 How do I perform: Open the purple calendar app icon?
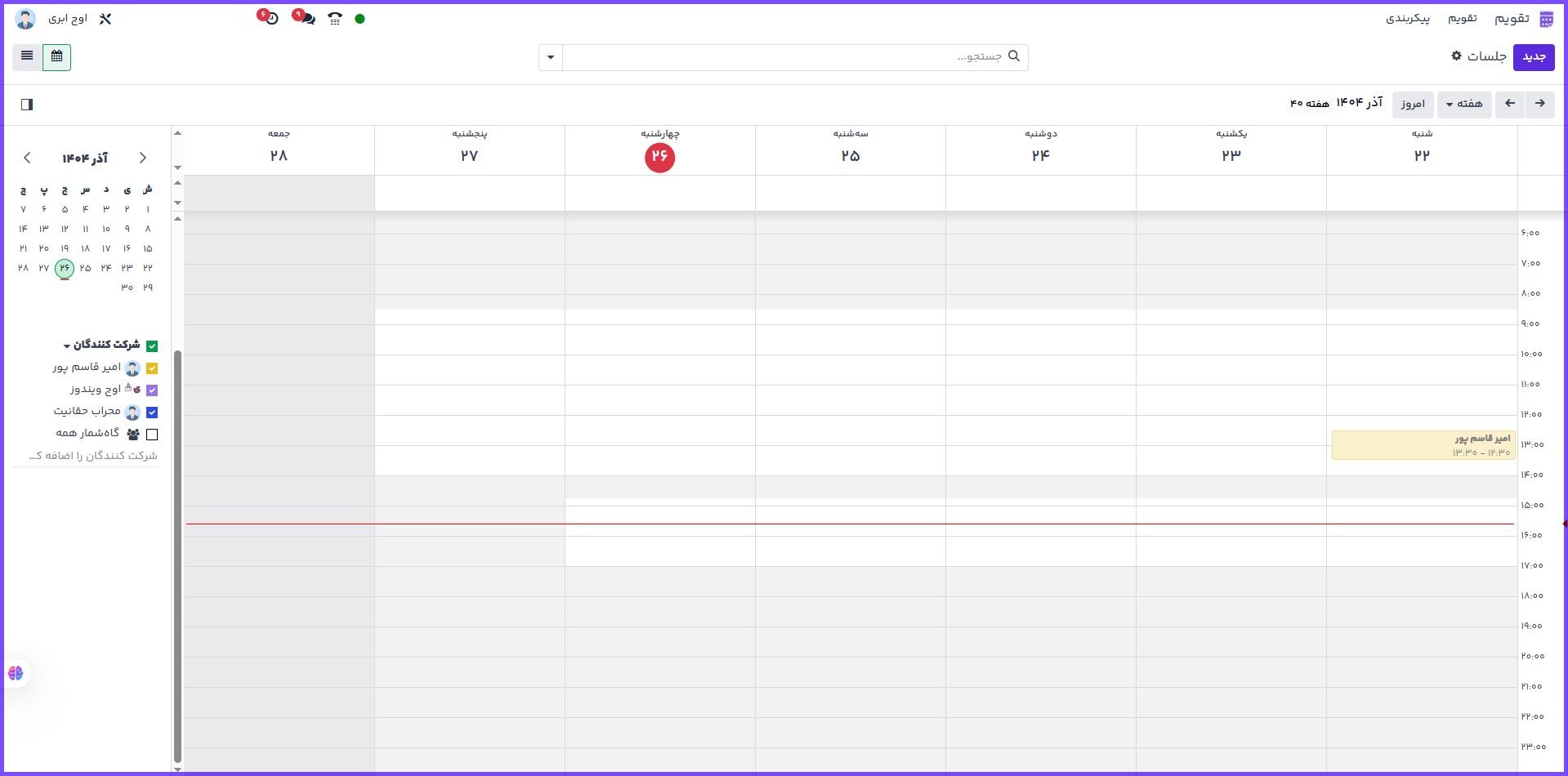click(1546, 19)
